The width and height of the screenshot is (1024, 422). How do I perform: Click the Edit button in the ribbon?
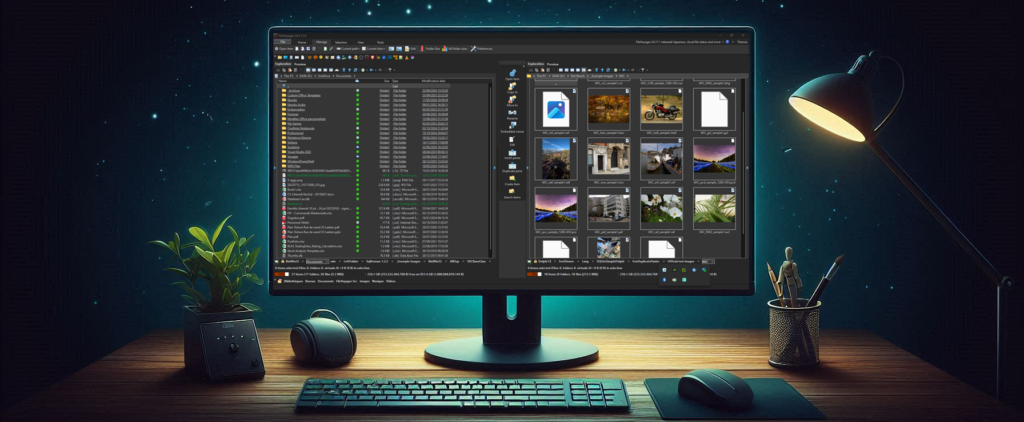411,48
